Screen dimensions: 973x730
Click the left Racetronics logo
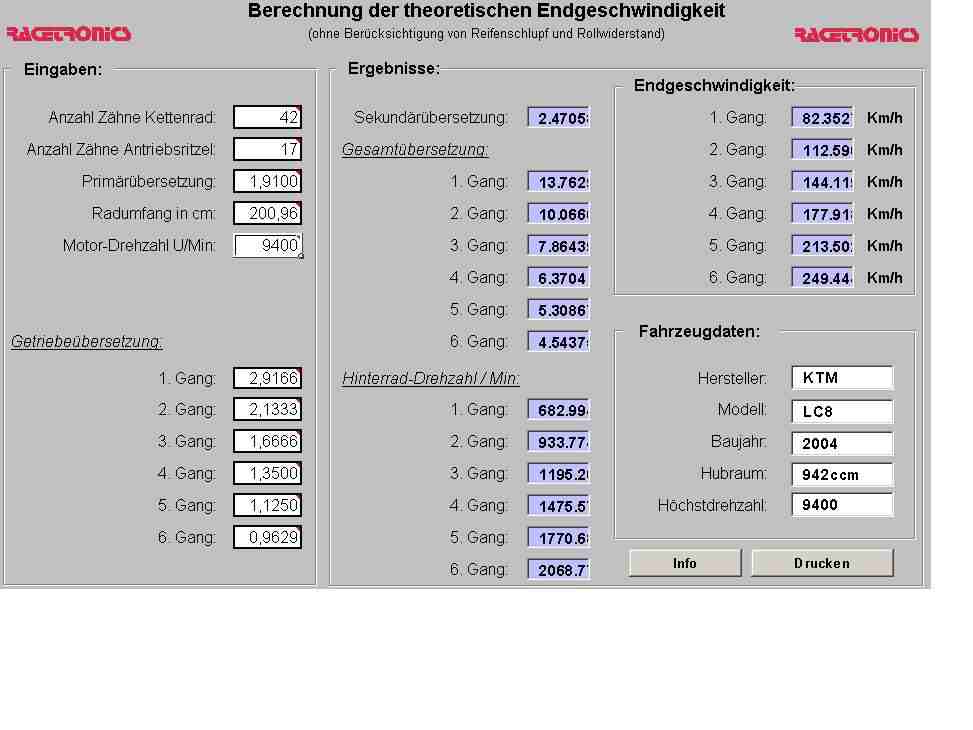(68, 34)
